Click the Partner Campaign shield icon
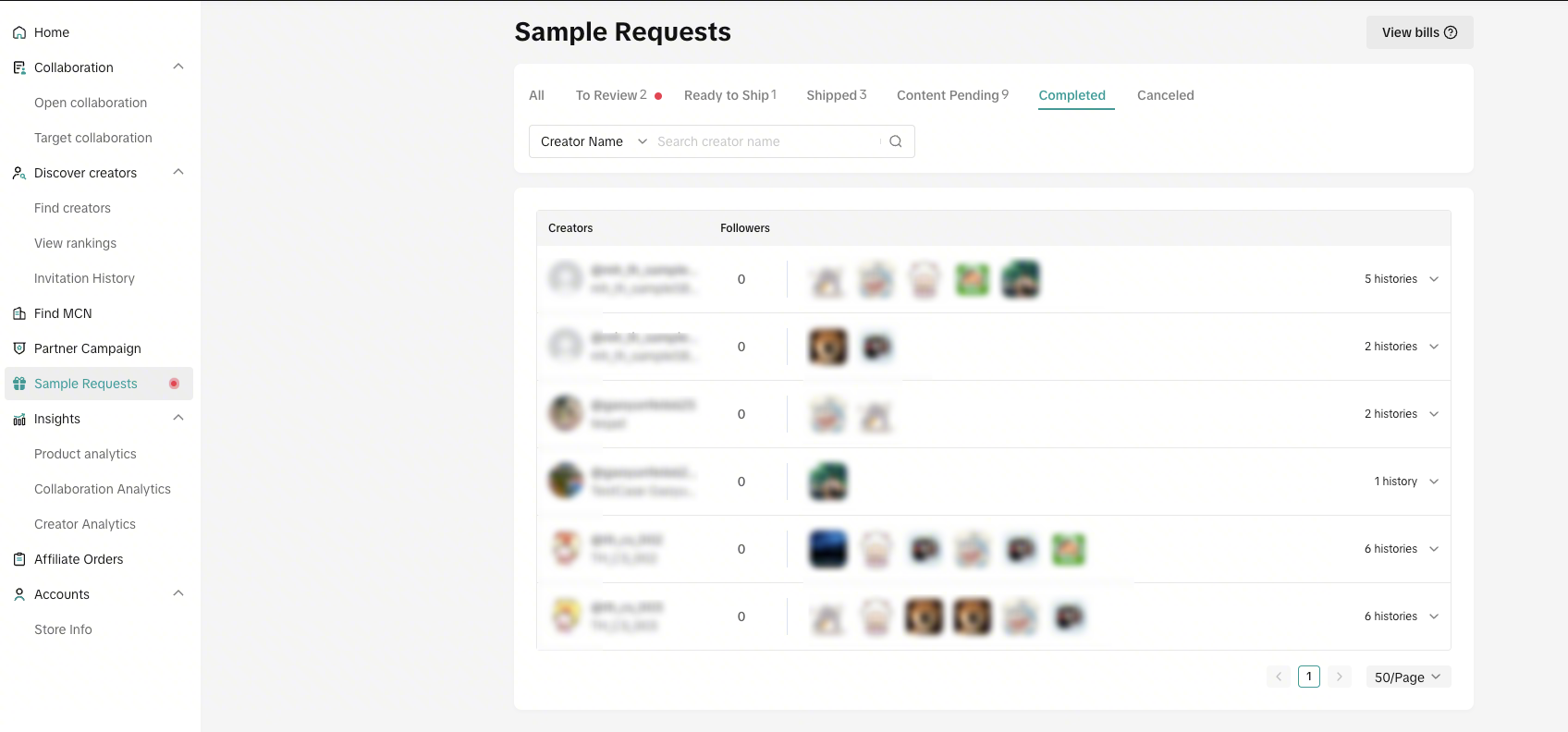Screen dimensions: 1568x732 tap(19, 348)
